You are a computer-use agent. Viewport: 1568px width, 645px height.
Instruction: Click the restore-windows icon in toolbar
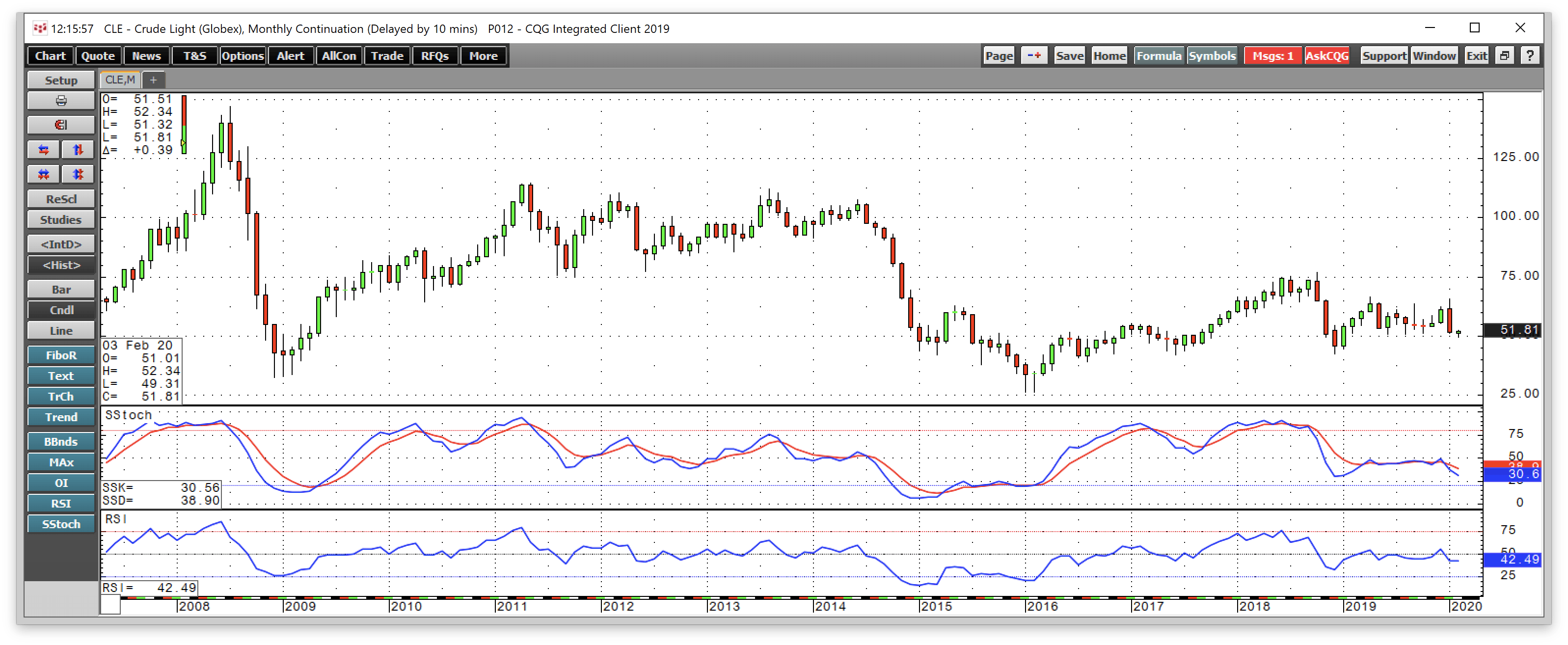pyautogui.click(x=1504, y=56)
